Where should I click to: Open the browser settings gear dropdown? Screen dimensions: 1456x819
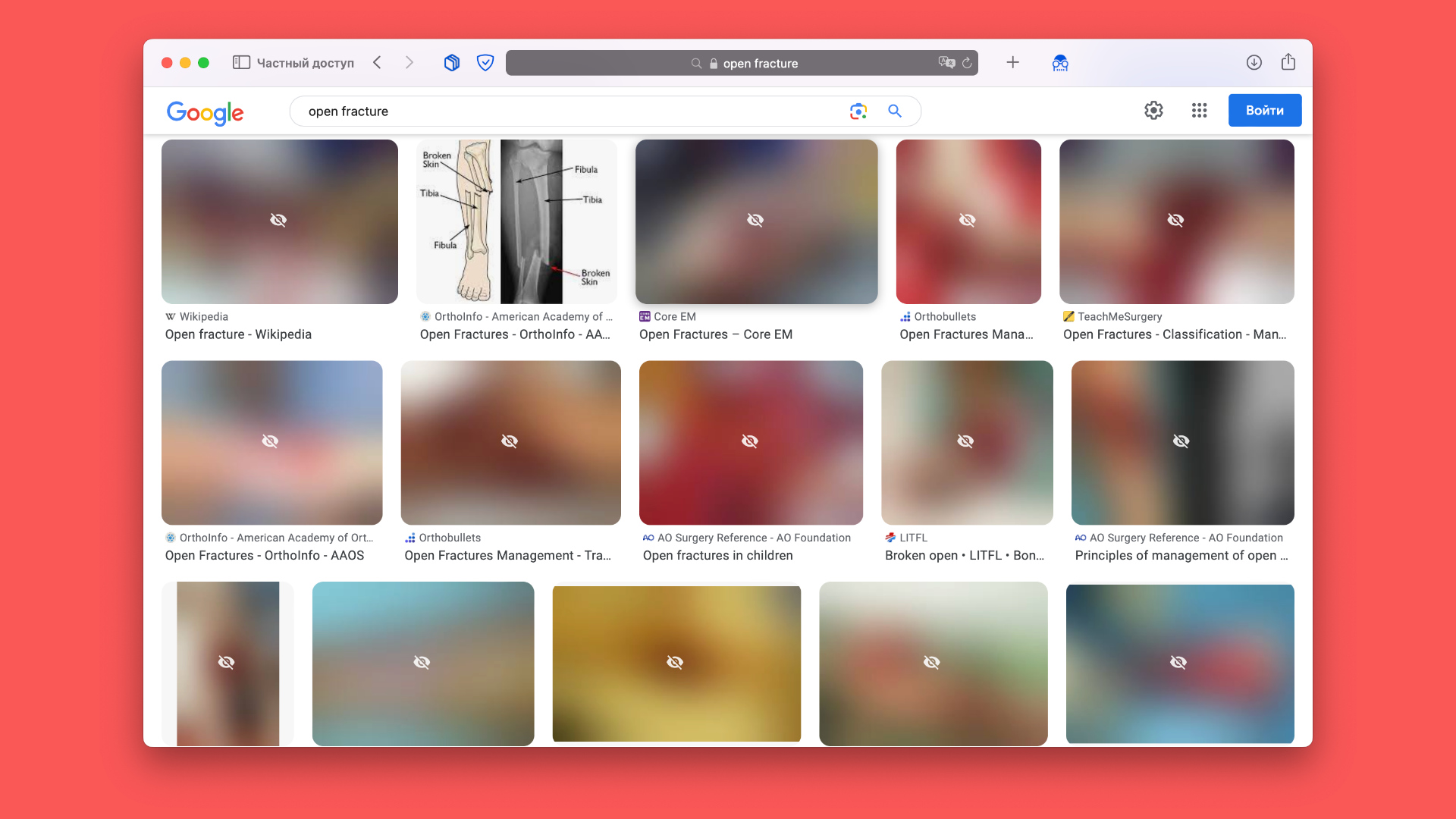click(x=1154, y=110)
